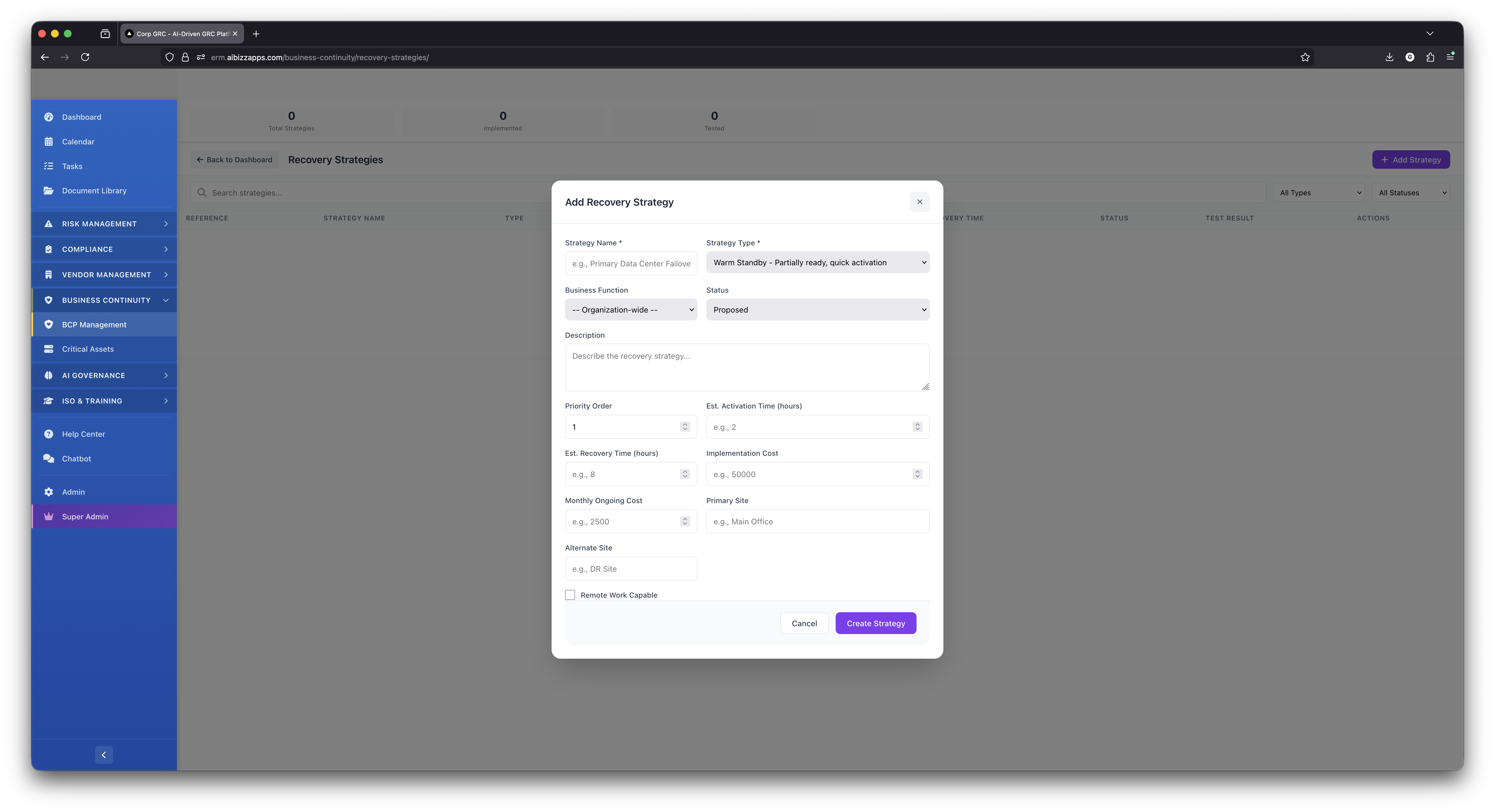The image size is (1495, 812).
Task: Click the Cancel button
Action: pos(804,623)
